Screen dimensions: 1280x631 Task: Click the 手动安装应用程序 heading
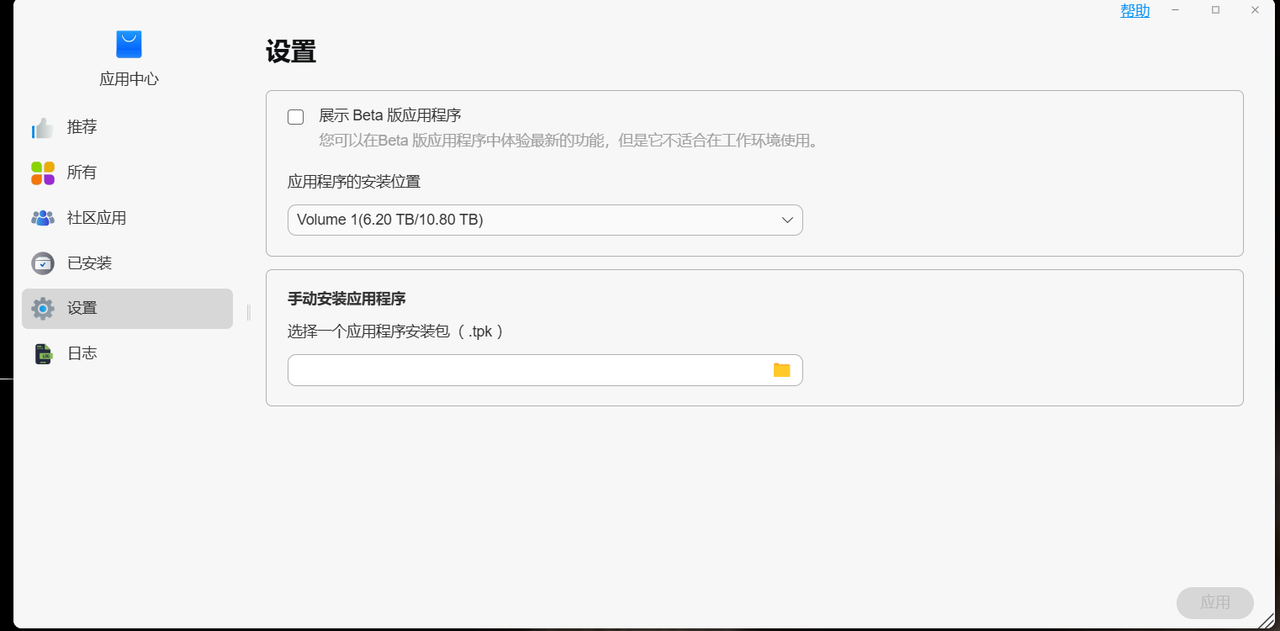click(x=346, y=299)
